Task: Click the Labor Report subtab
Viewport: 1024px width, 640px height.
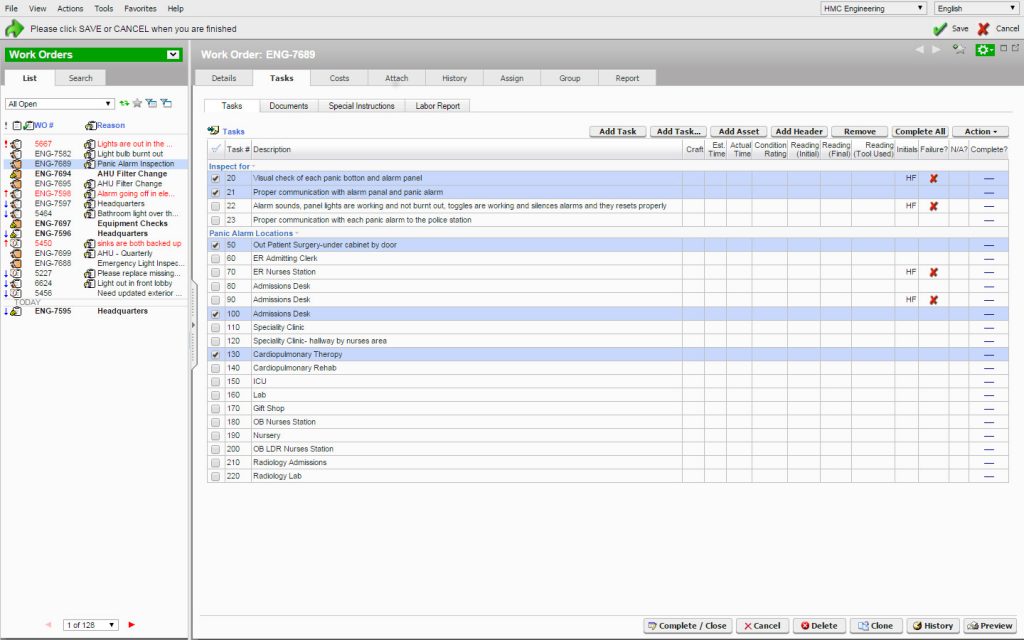Action: (x=438, y=106)
